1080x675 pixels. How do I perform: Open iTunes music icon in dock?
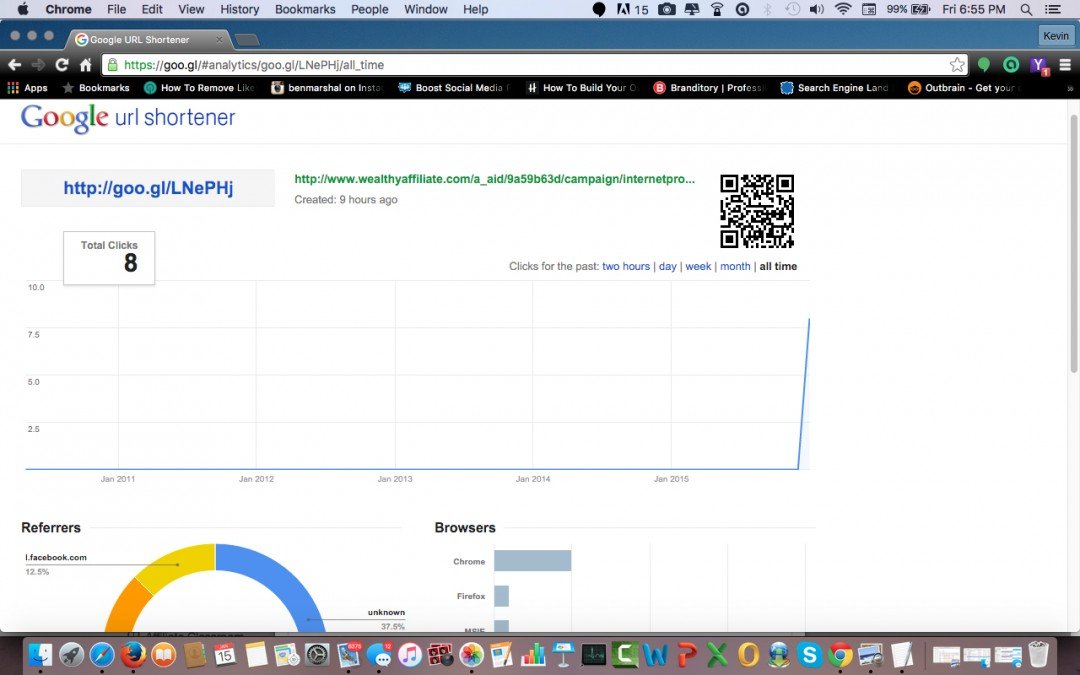point(410,654)
